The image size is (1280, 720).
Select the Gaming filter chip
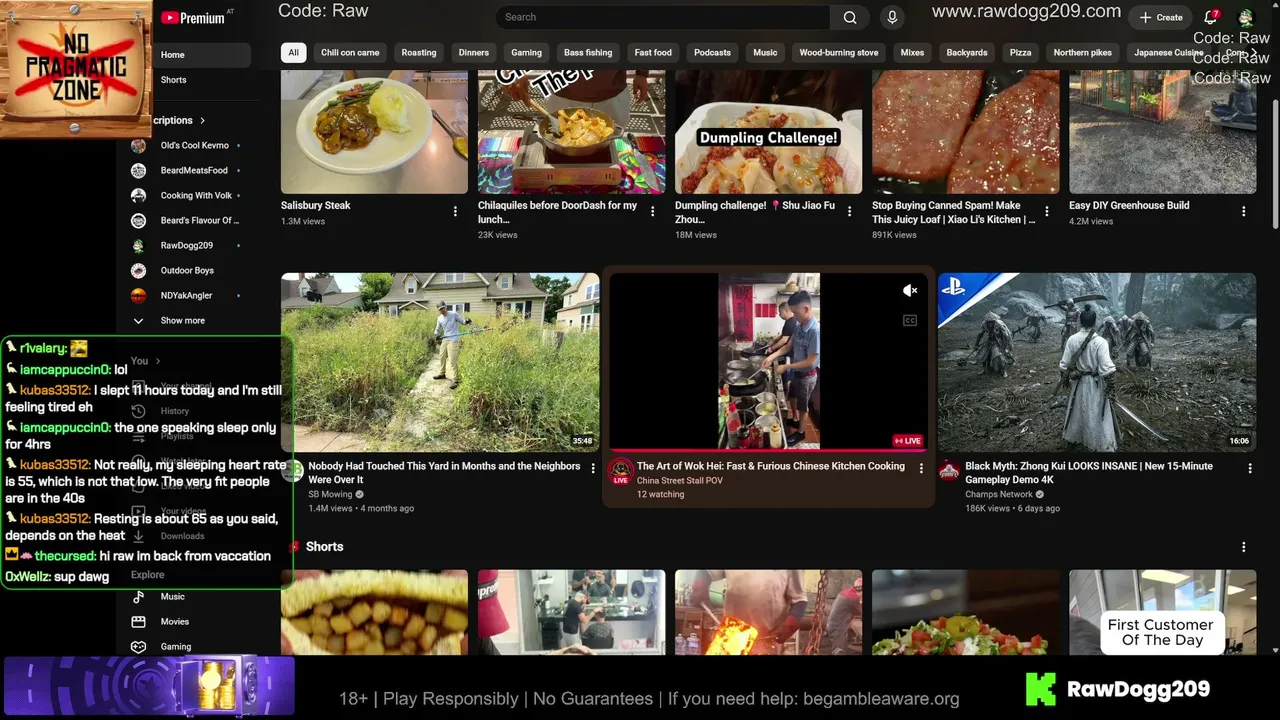pyautogui.click(x=526, y=52)
